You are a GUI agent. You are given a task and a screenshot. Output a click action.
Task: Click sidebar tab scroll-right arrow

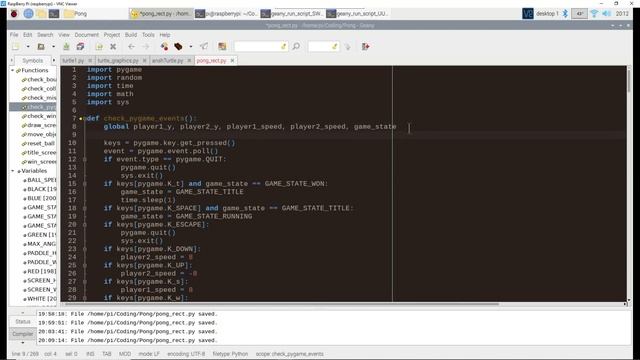[x=53, y=60]
